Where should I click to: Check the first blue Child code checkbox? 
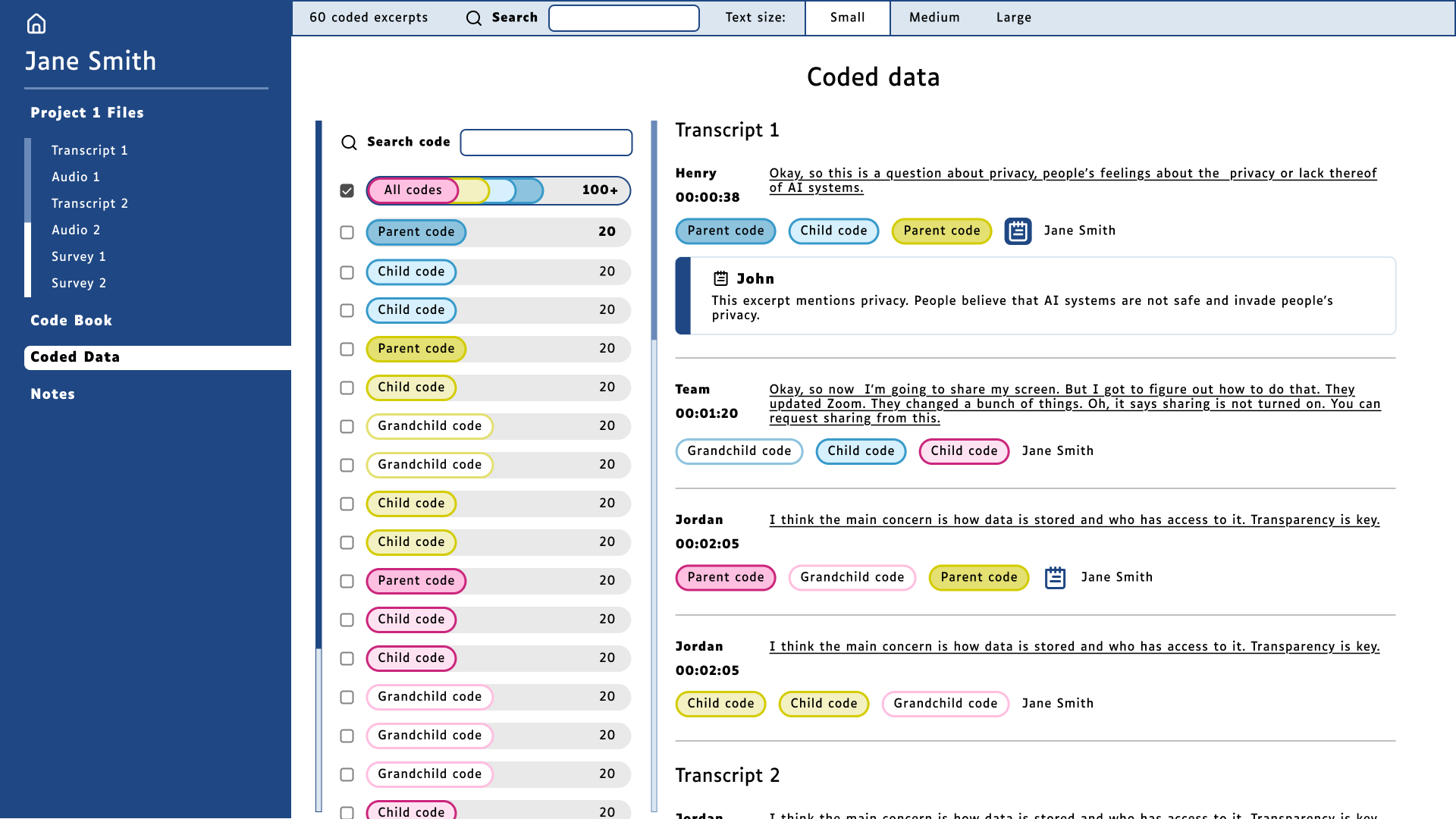pos(347,272)
